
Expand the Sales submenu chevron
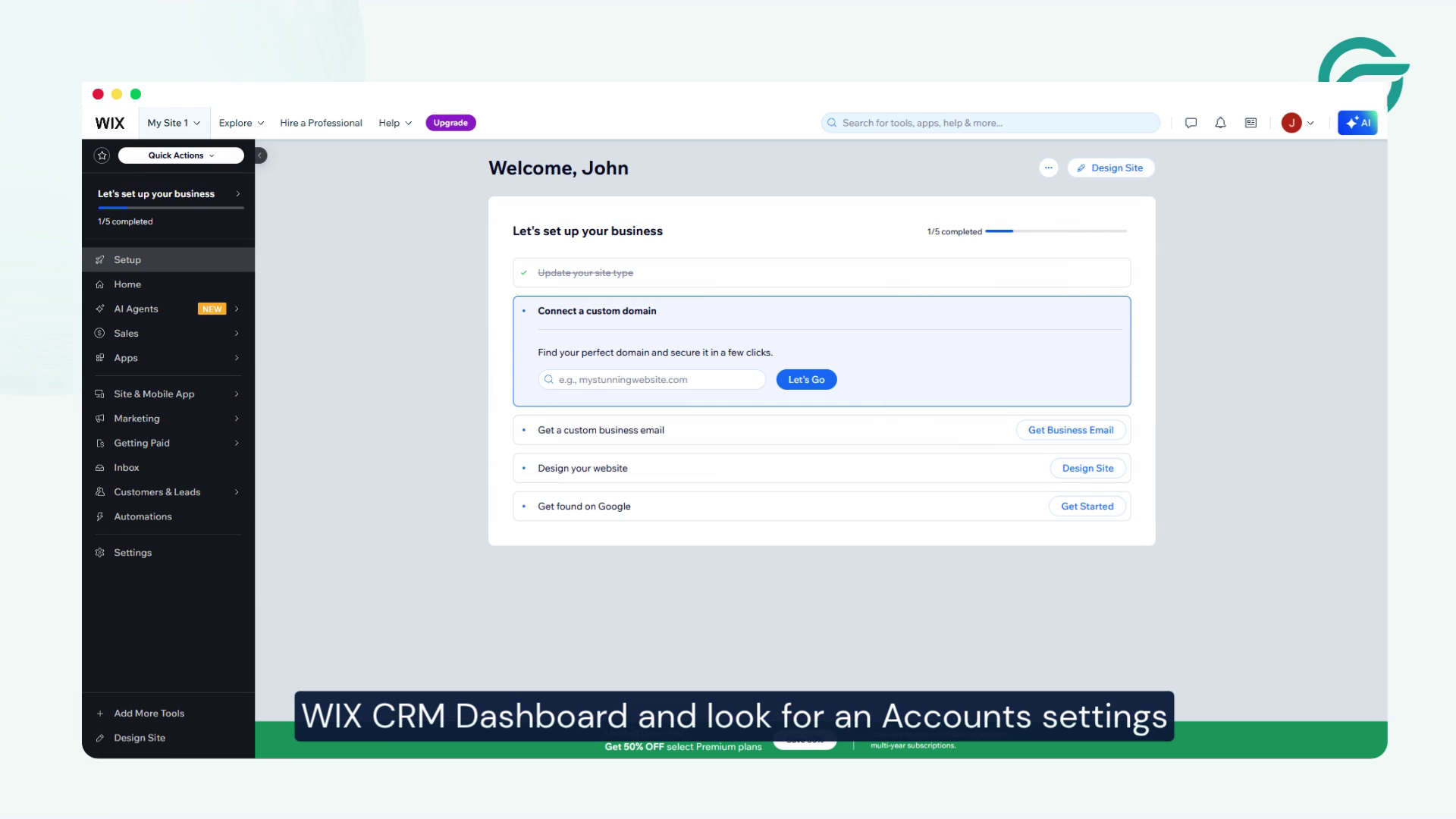coord(237,334)
